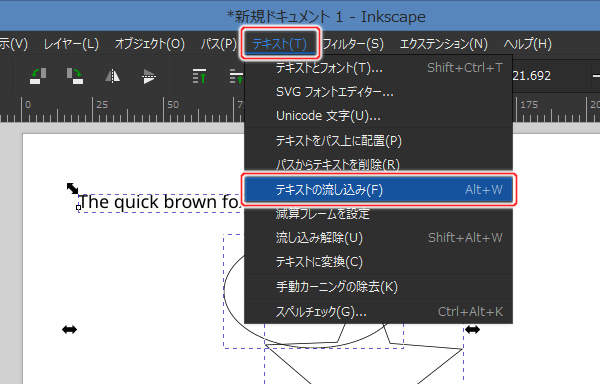Select Unicode 文字(U)... entry
The image size is (600, 384).
pos(378,116)
